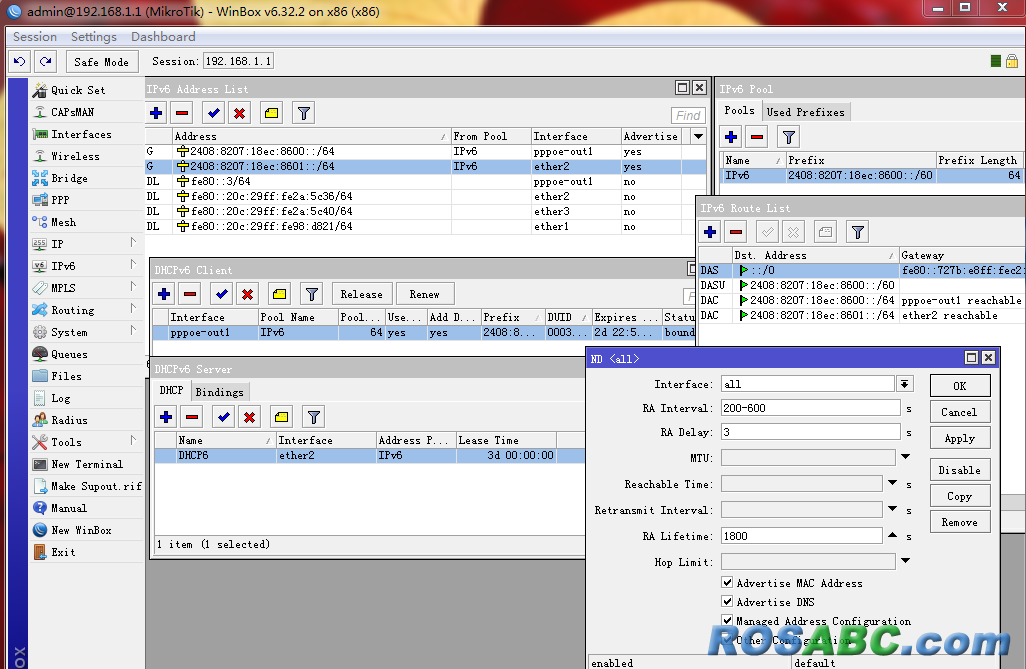Click the Copy button in ND dialog

(960, 496)
